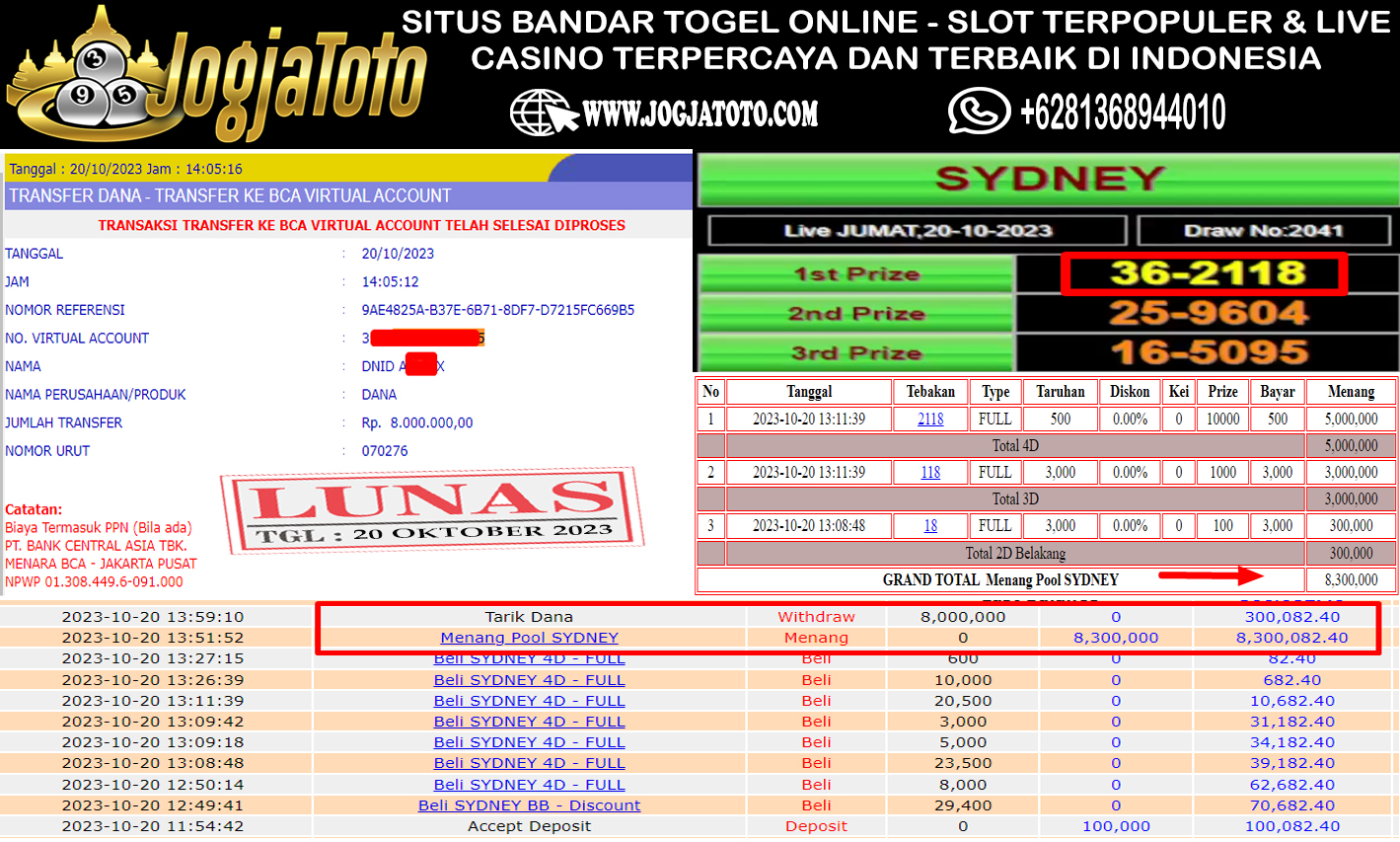1400x842 pixels.
Task: Click the WhatsApp phone icon
Action: click(x=978, y=112)
